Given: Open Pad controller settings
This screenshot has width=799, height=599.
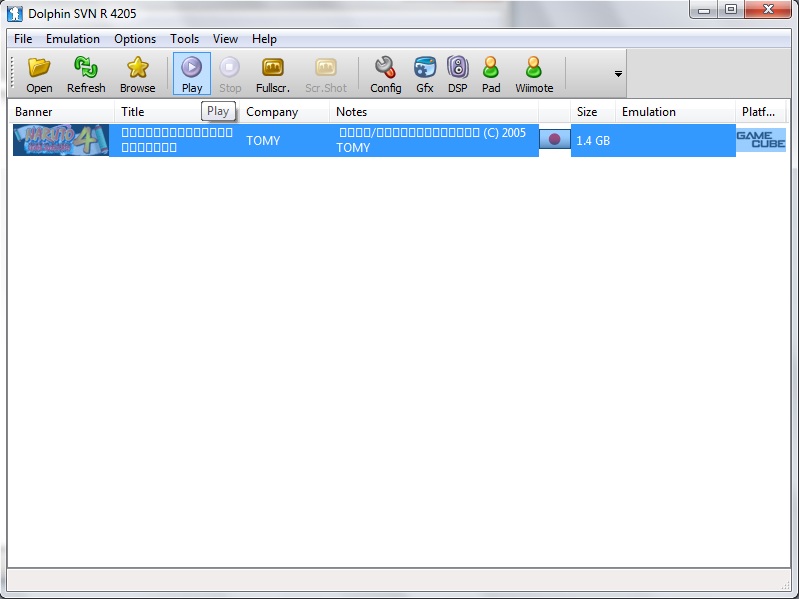Looking at the screenshot, I should point(491,74).
